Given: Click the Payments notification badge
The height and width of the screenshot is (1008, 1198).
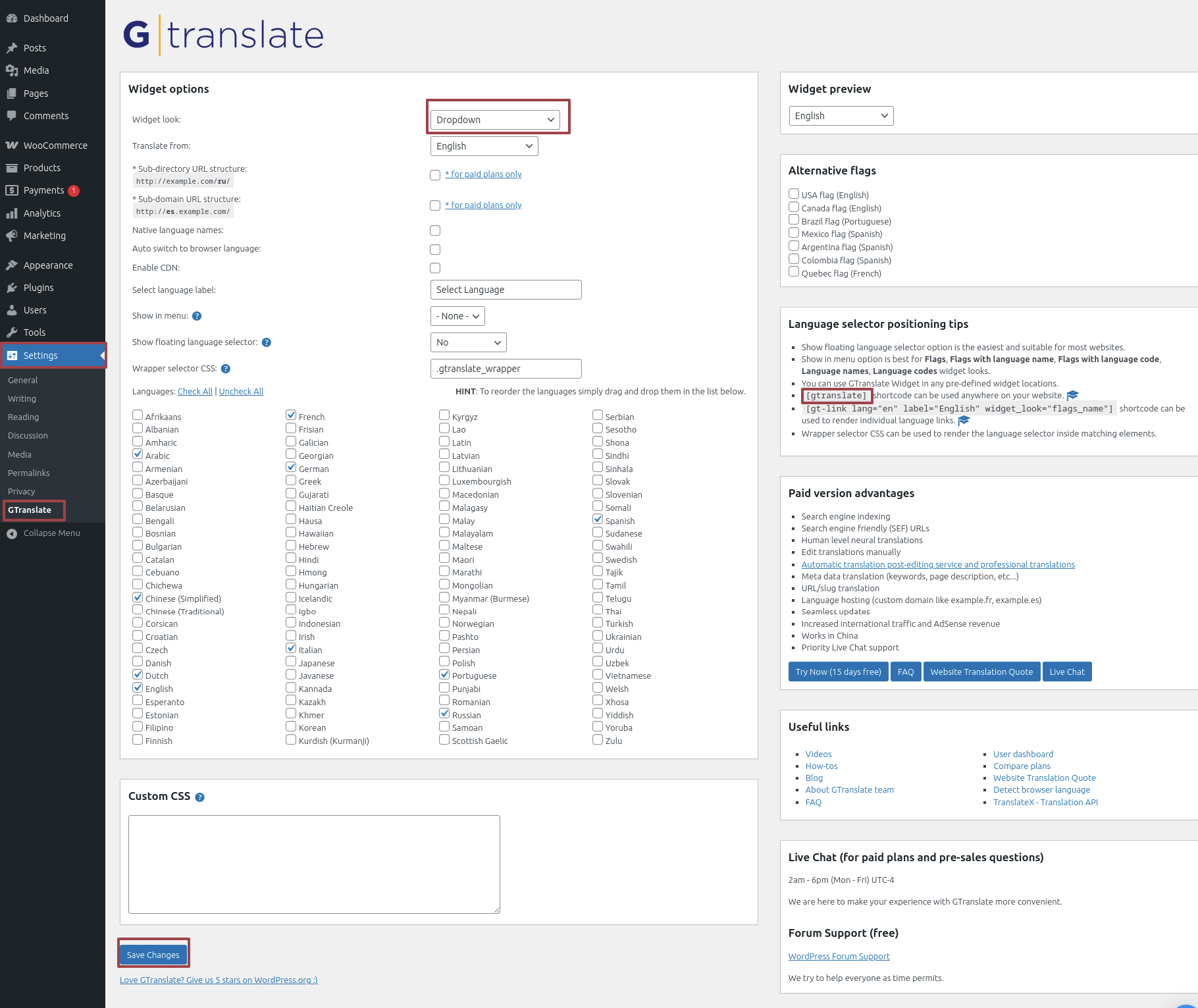Looking at the screenshot, I should pos(74,191).
